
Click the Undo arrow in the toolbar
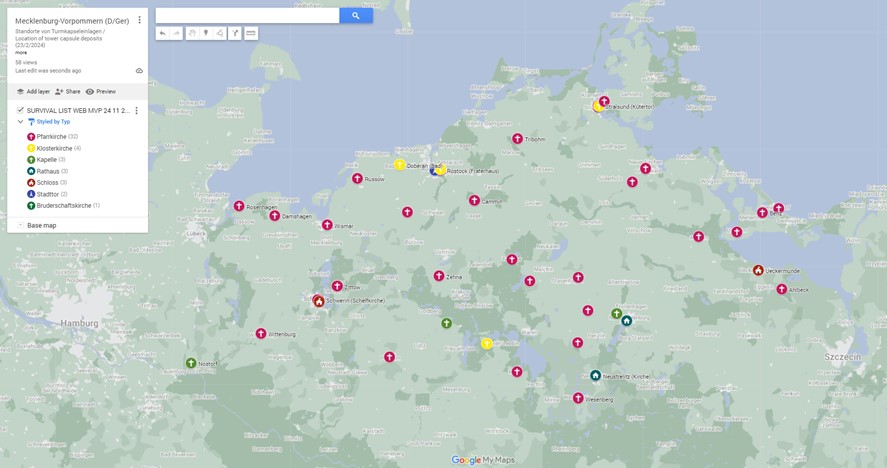163,33
